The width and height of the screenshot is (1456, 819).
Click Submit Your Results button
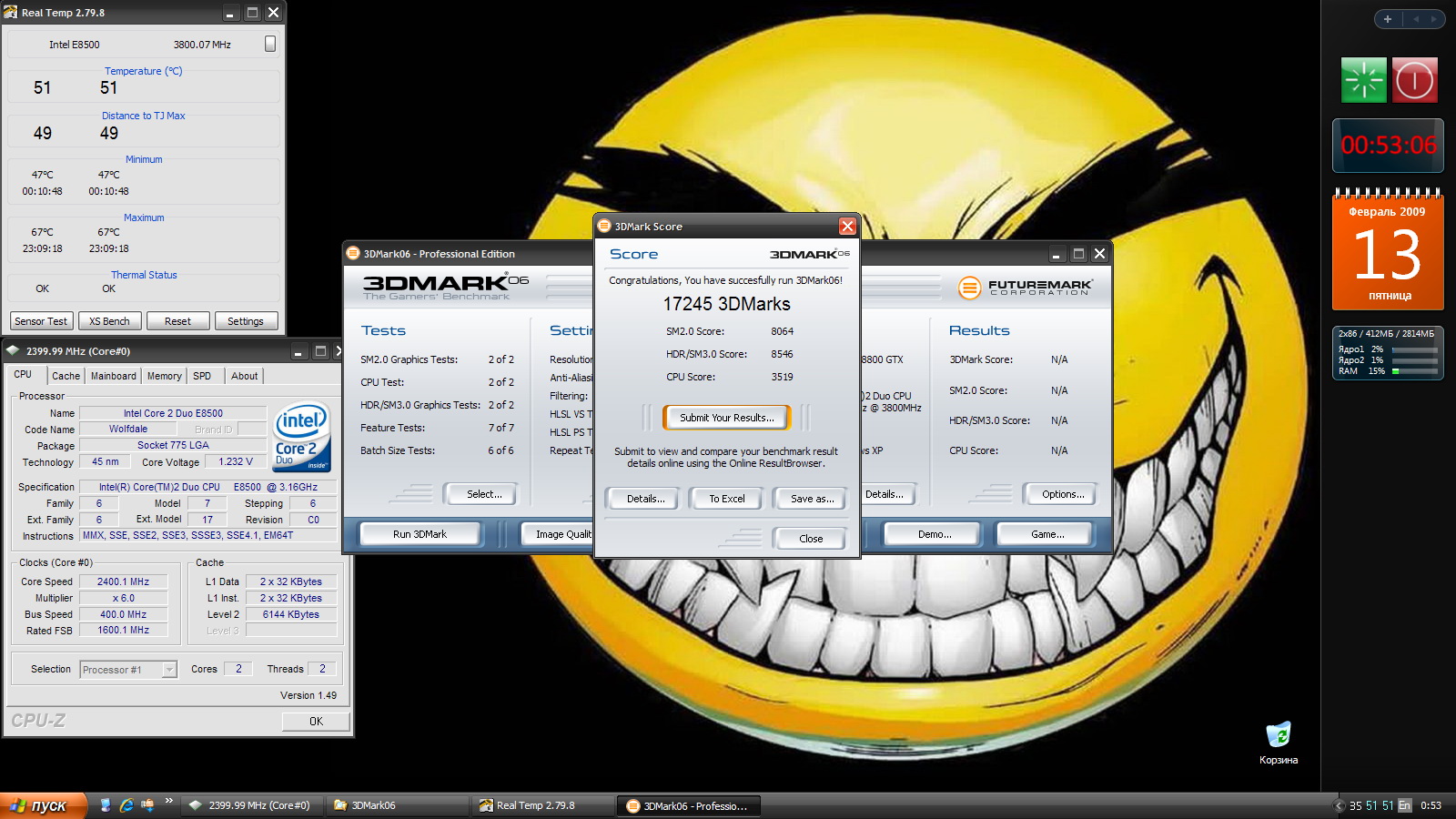point(726,418)
